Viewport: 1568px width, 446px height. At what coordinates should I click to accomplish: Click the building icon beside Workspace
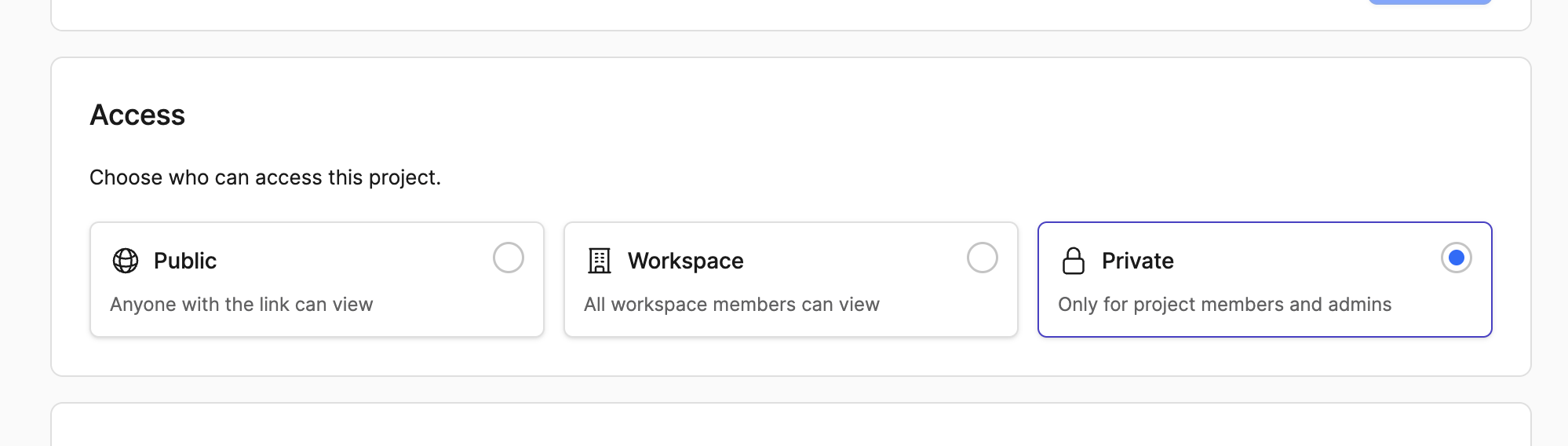(600, 261)
